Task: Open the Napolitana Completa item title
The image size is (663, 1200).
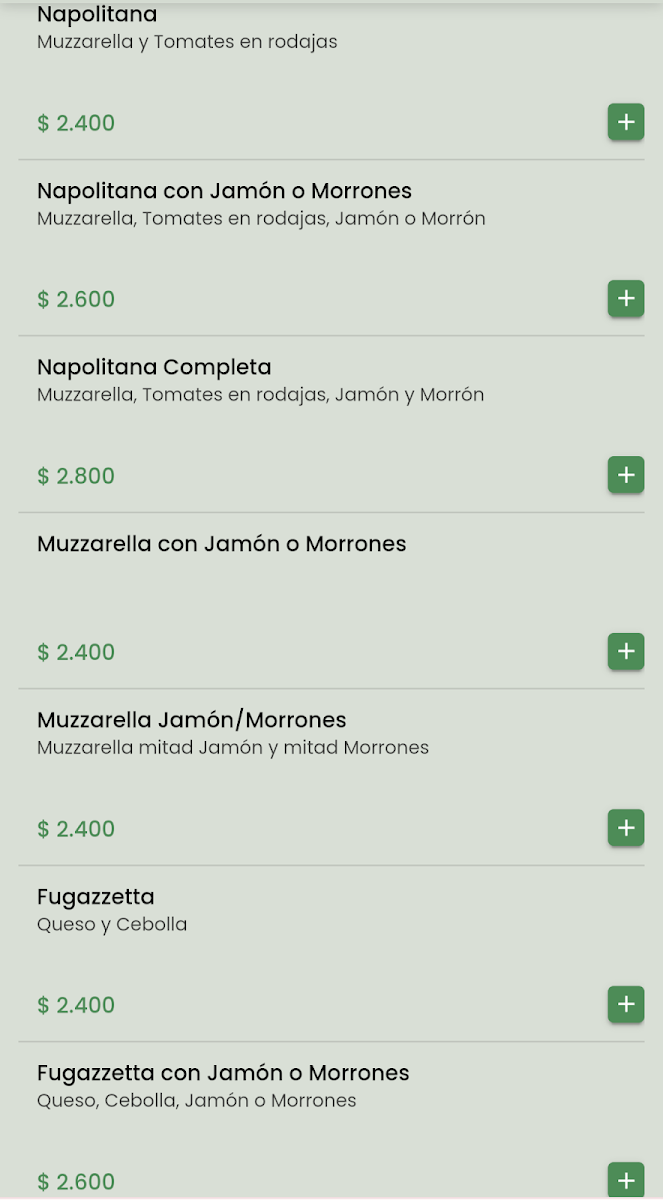Action: pyautogui.click(x=154, y=367)
